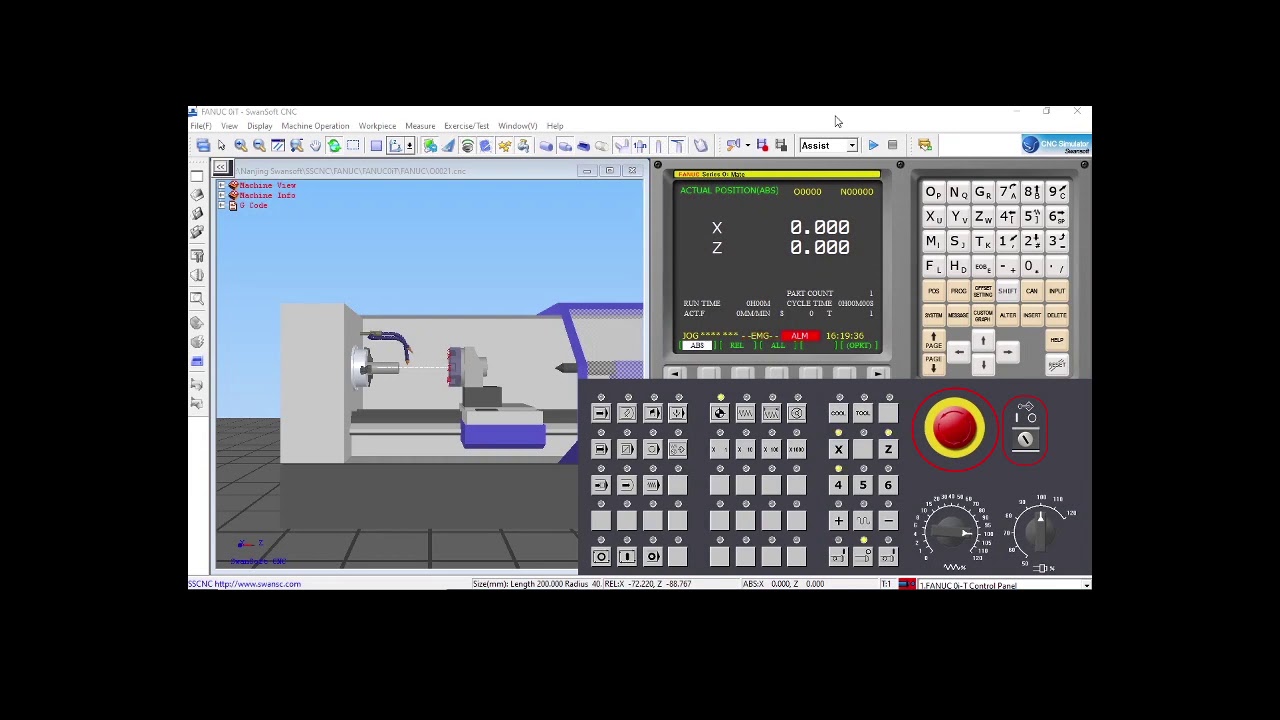
Task: Adjust the feedrate override dial
Action: [949, 532]
